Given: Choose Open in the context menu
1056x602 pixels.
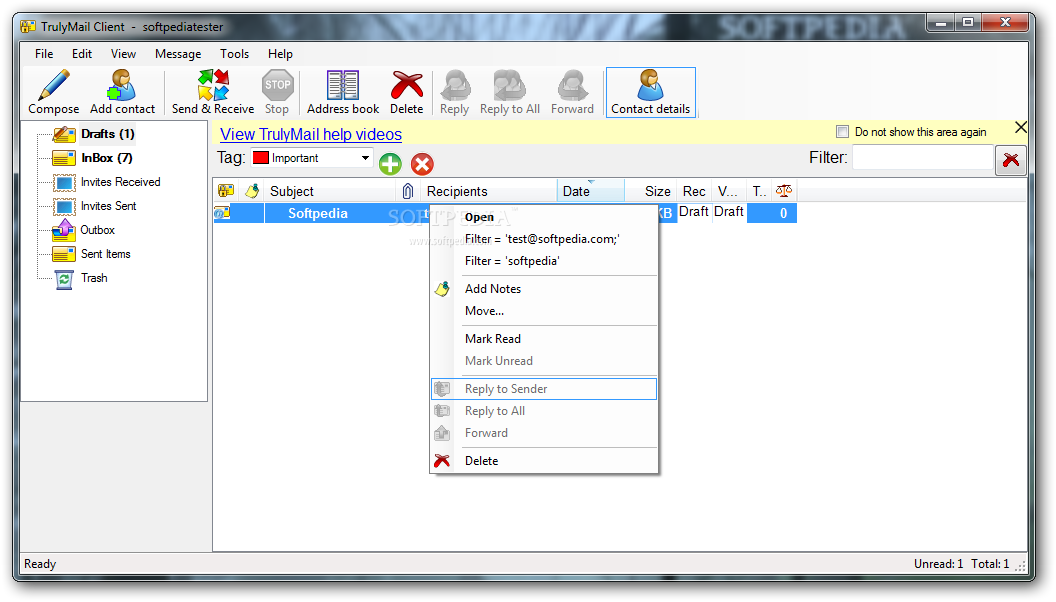Looking at the screenshot, I should pyautogui.click(x=544, y=217).
